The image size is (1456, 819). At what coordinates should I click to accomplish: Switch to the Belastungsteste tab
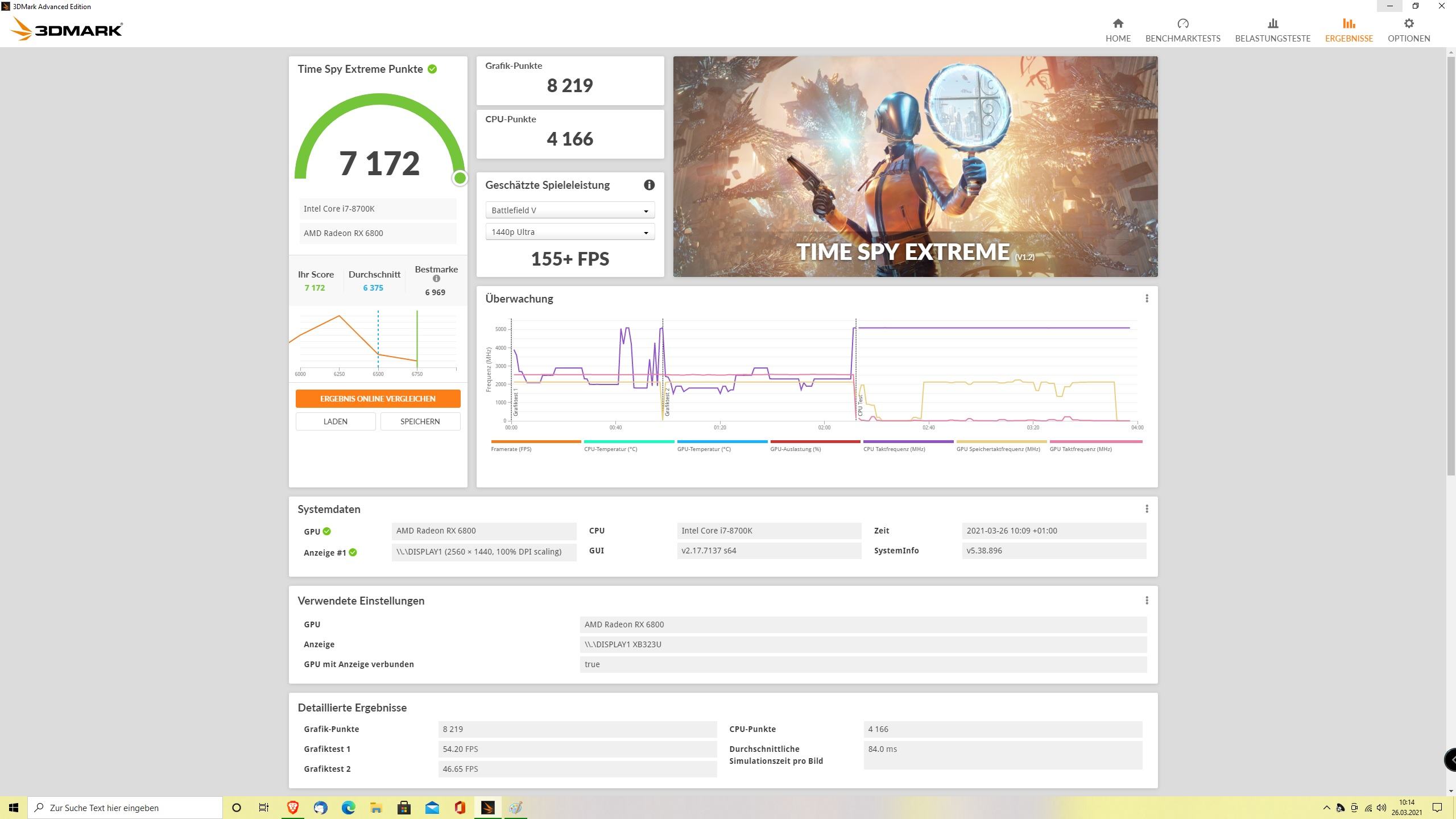click(x=1272, y=30)
